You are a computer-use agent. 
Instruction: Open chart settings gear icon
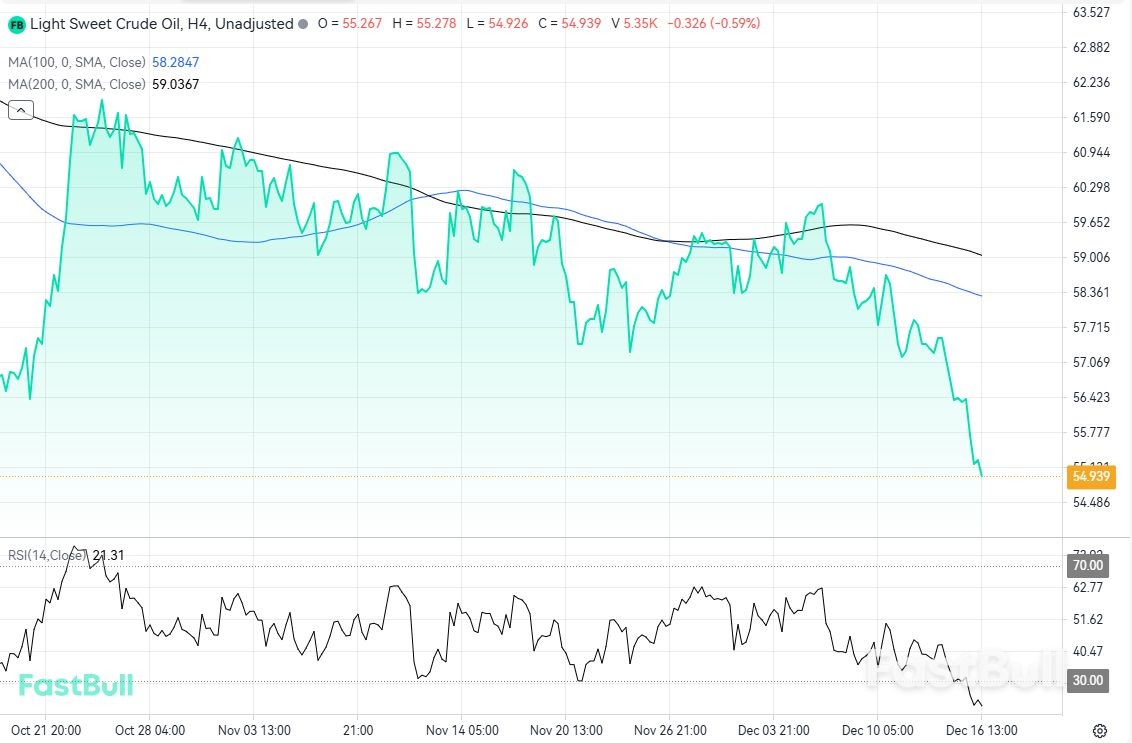tap(1099, 731)
